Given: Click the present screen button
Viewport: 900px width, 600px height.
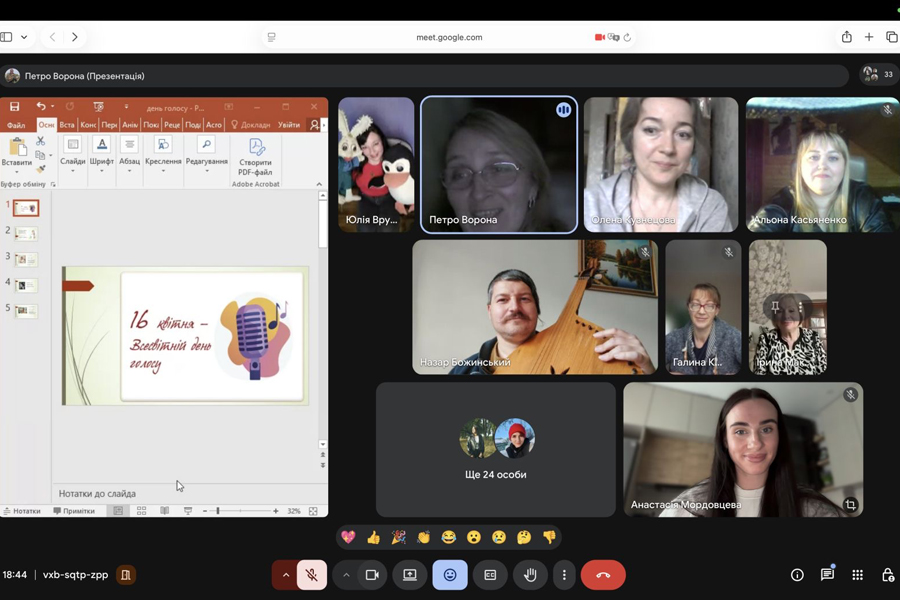Looking at the screenshot, I should (x=410, y=575).
